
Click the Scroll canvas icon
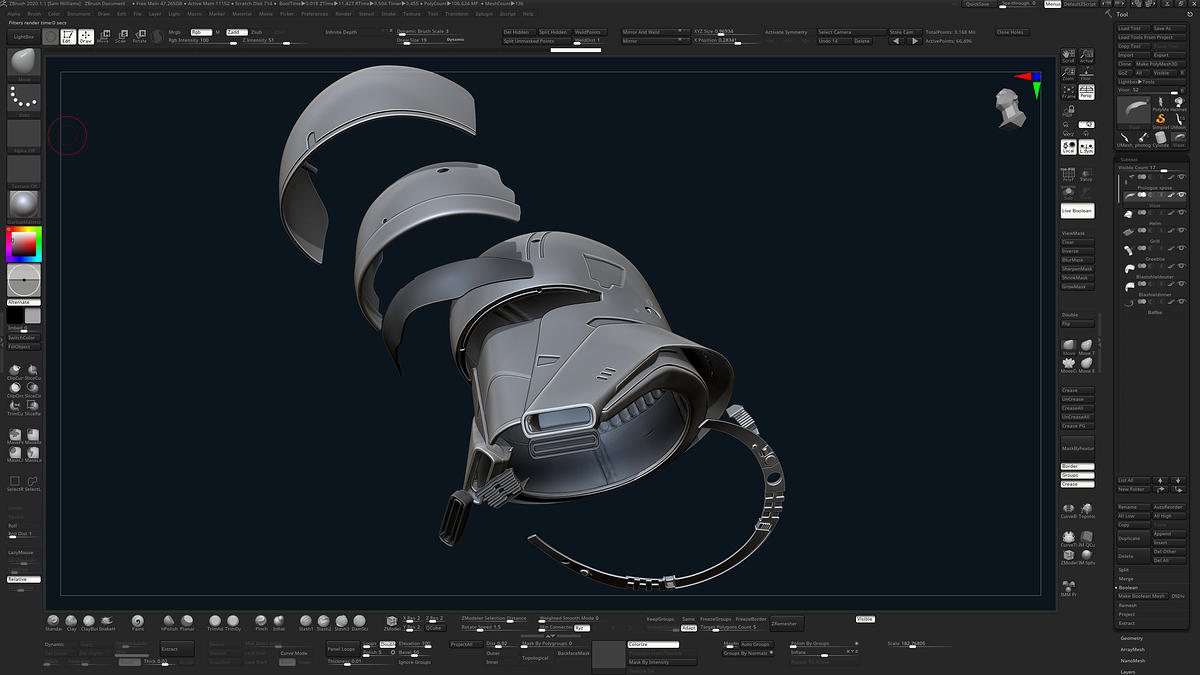click(1068, 56)
